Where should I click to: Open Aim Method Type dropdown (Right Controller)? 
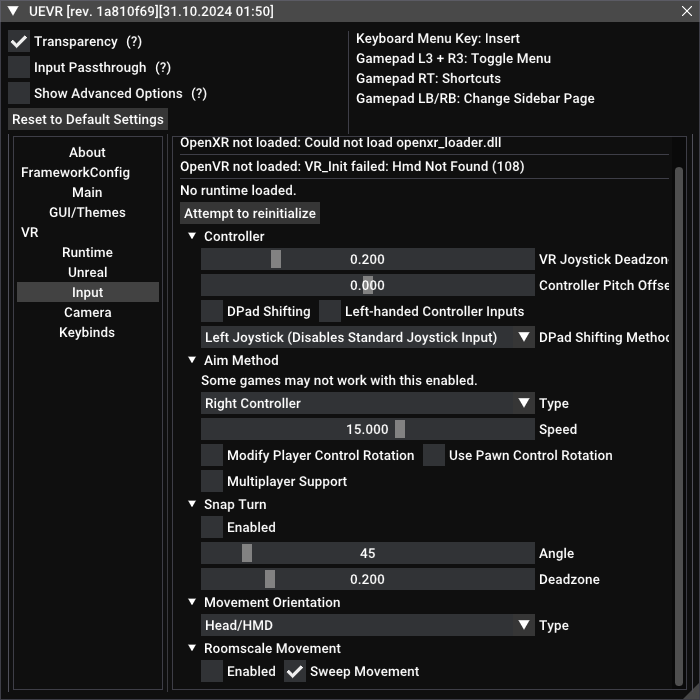click(368, 403)
